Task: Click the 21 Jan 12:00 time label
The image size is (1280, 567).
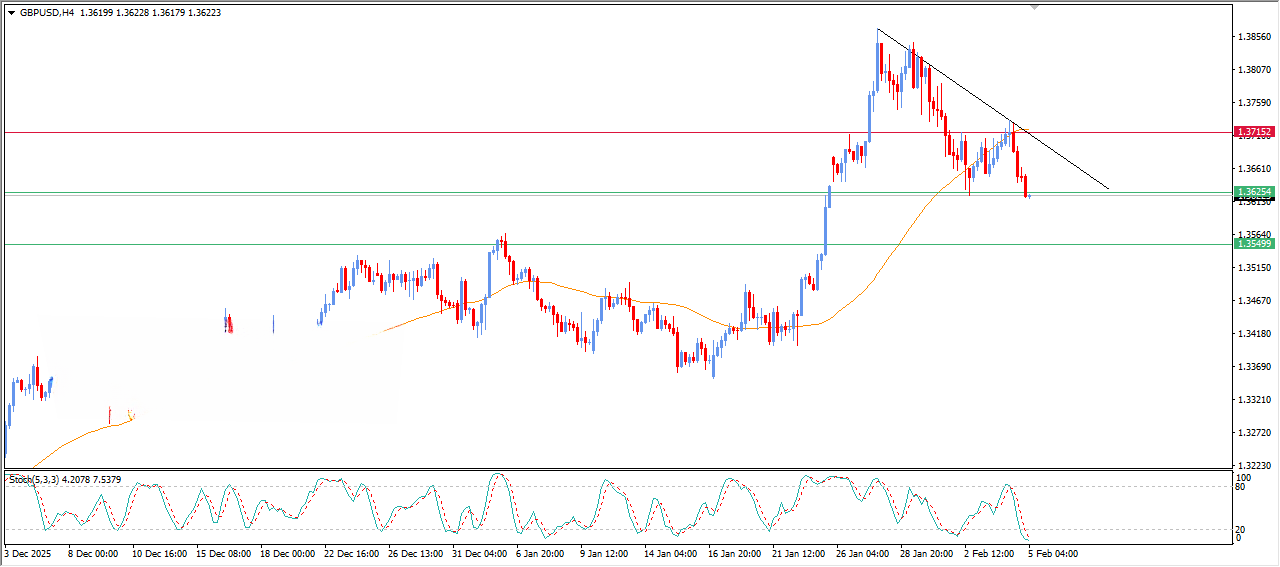Action: 798,553
